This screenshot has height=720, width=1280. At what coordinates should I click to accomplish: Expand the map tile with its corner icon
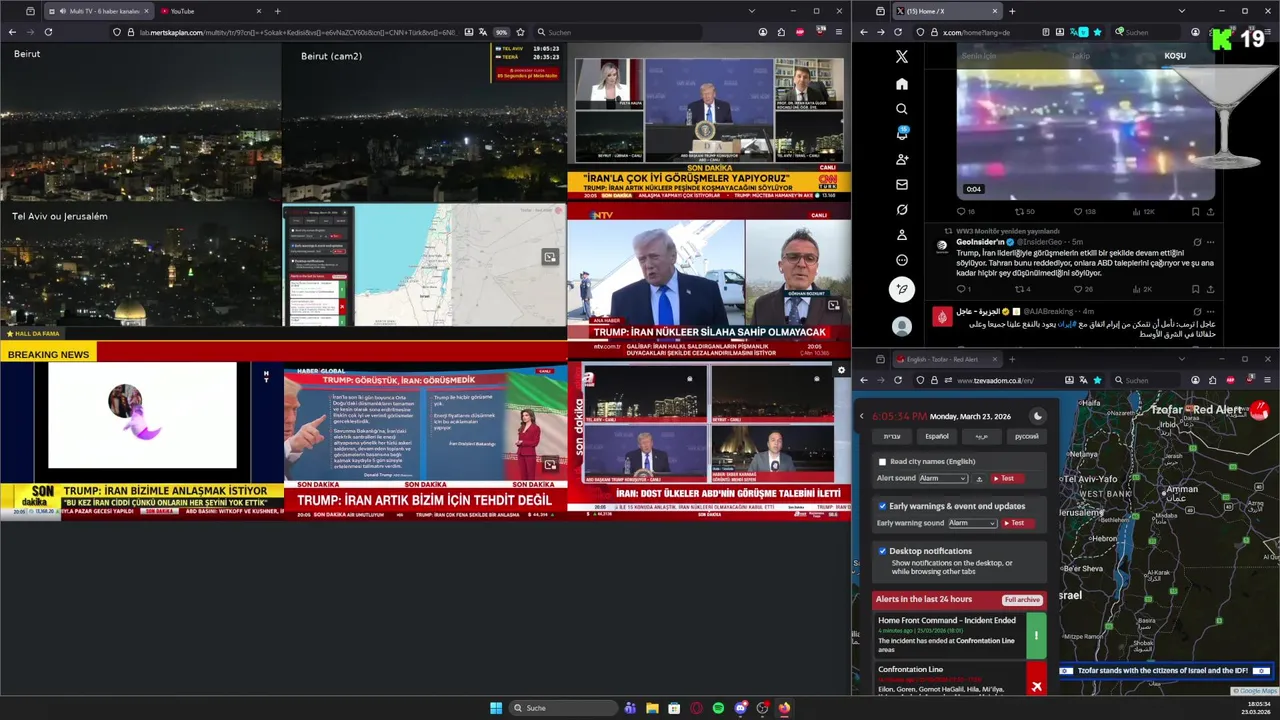point(550,258)
